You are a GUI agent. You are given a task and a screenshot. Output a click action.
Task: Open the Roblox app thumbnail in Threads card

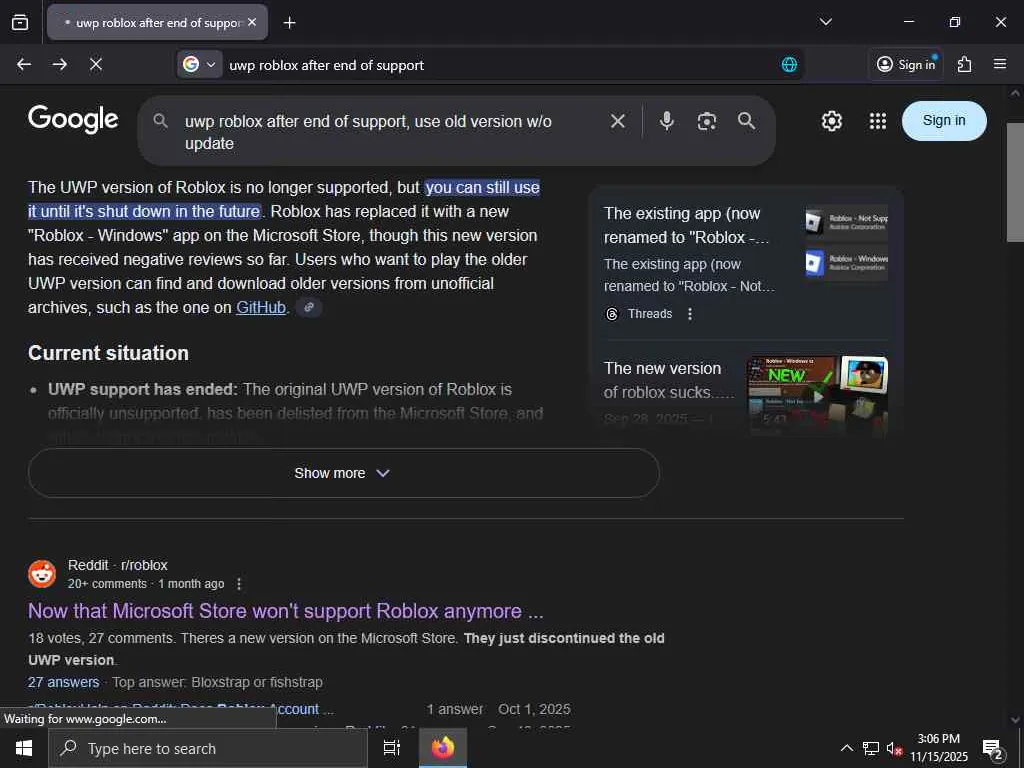[846, 242]
